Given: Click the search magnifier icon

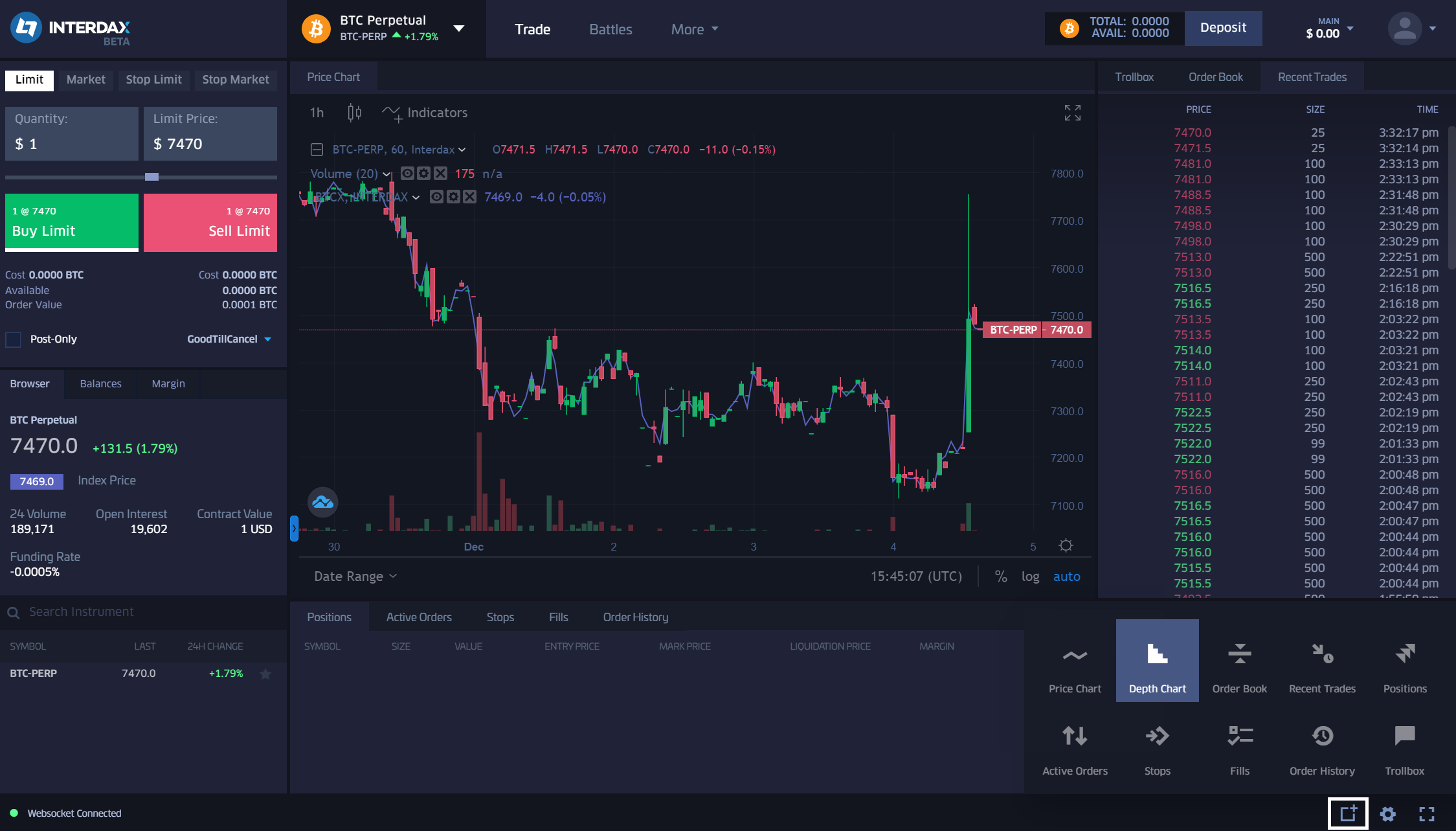Looking at the screenshot, I should (x=13, y=612).
